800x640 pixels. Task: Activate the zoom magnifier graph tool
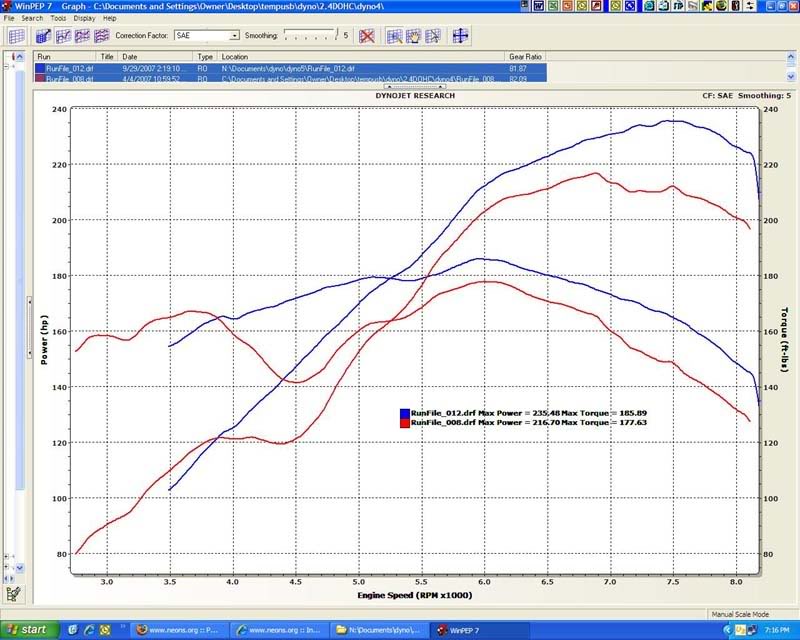(394, 36)
